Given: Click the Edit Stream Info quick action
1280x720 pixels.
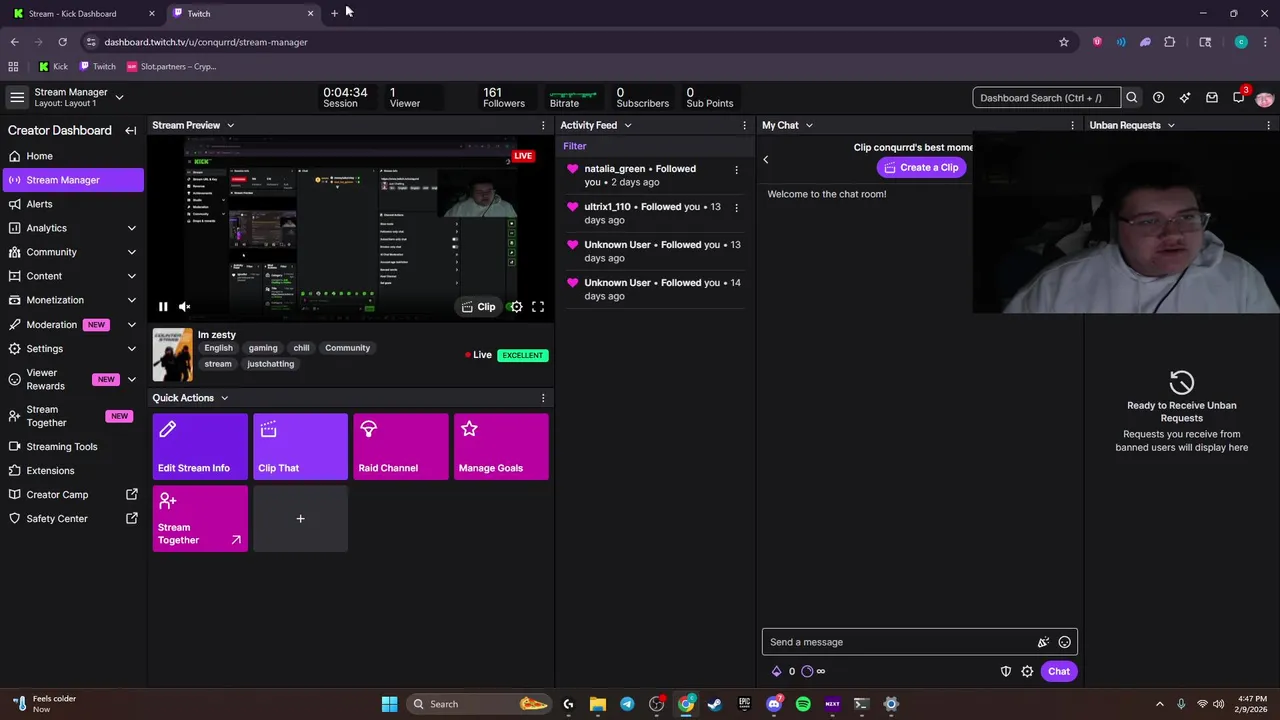Looking at the screenshot, I should (200, 447).
